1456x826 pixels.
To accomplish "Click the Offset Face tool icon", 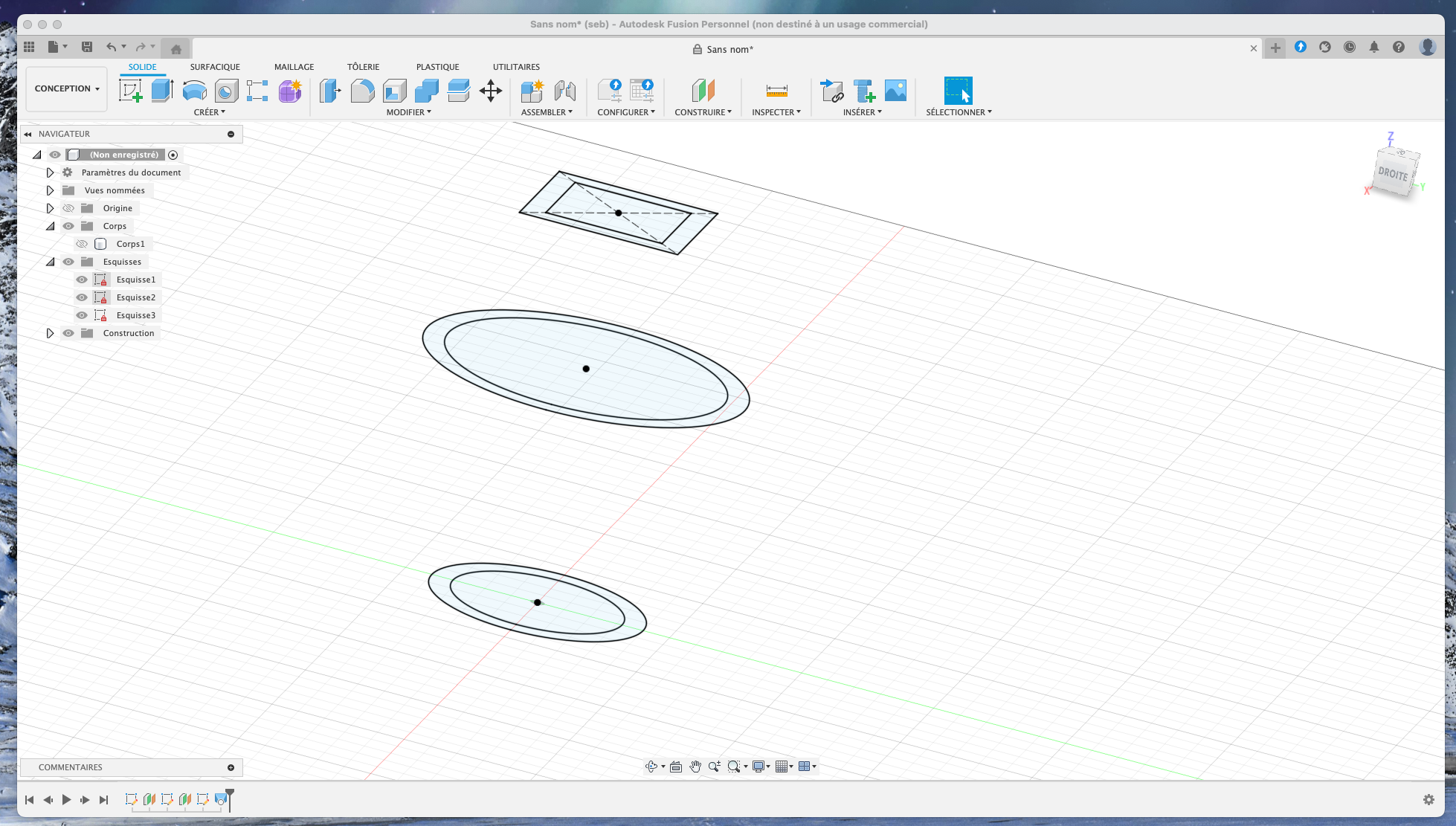I will (x=459, y=91).
